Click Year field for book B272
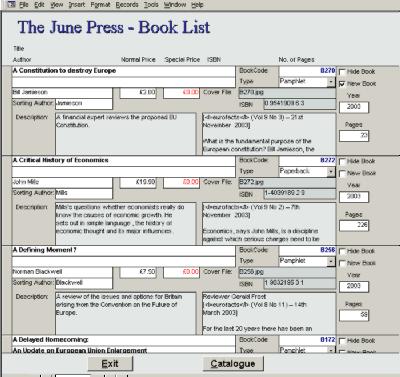This screenshot has height=377, width=400. (x=354, y=197)
